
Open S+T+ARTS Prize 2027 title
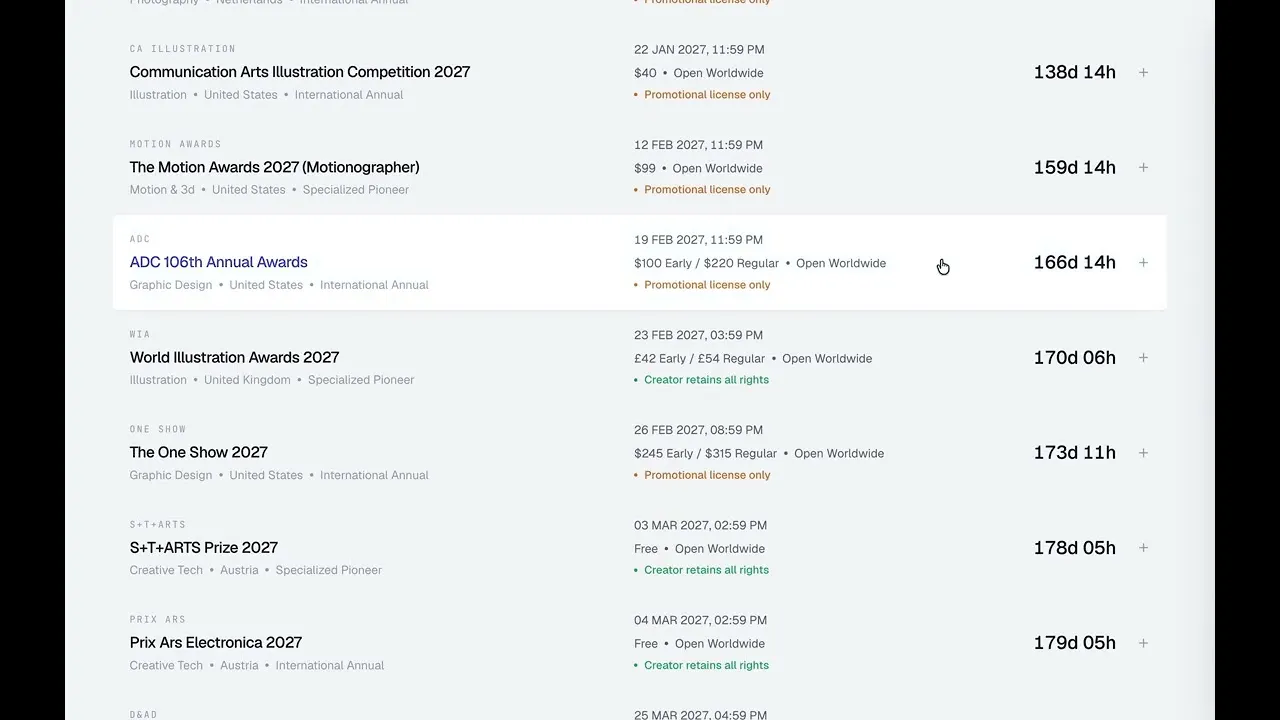204,547
